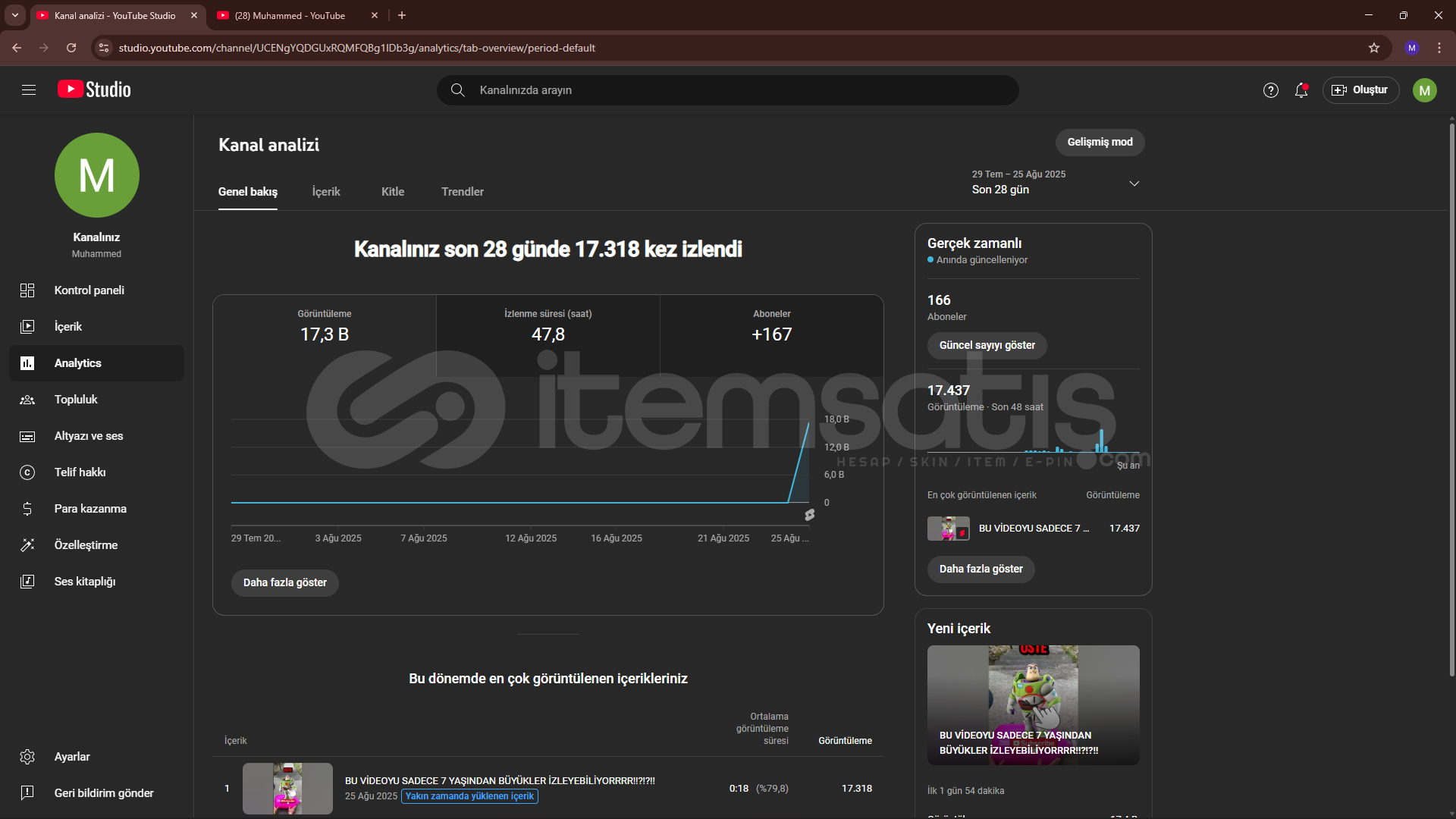1456x819 pixels.
Task: Click the search box Kanalınızda arayın
Action: coord(728,90)
